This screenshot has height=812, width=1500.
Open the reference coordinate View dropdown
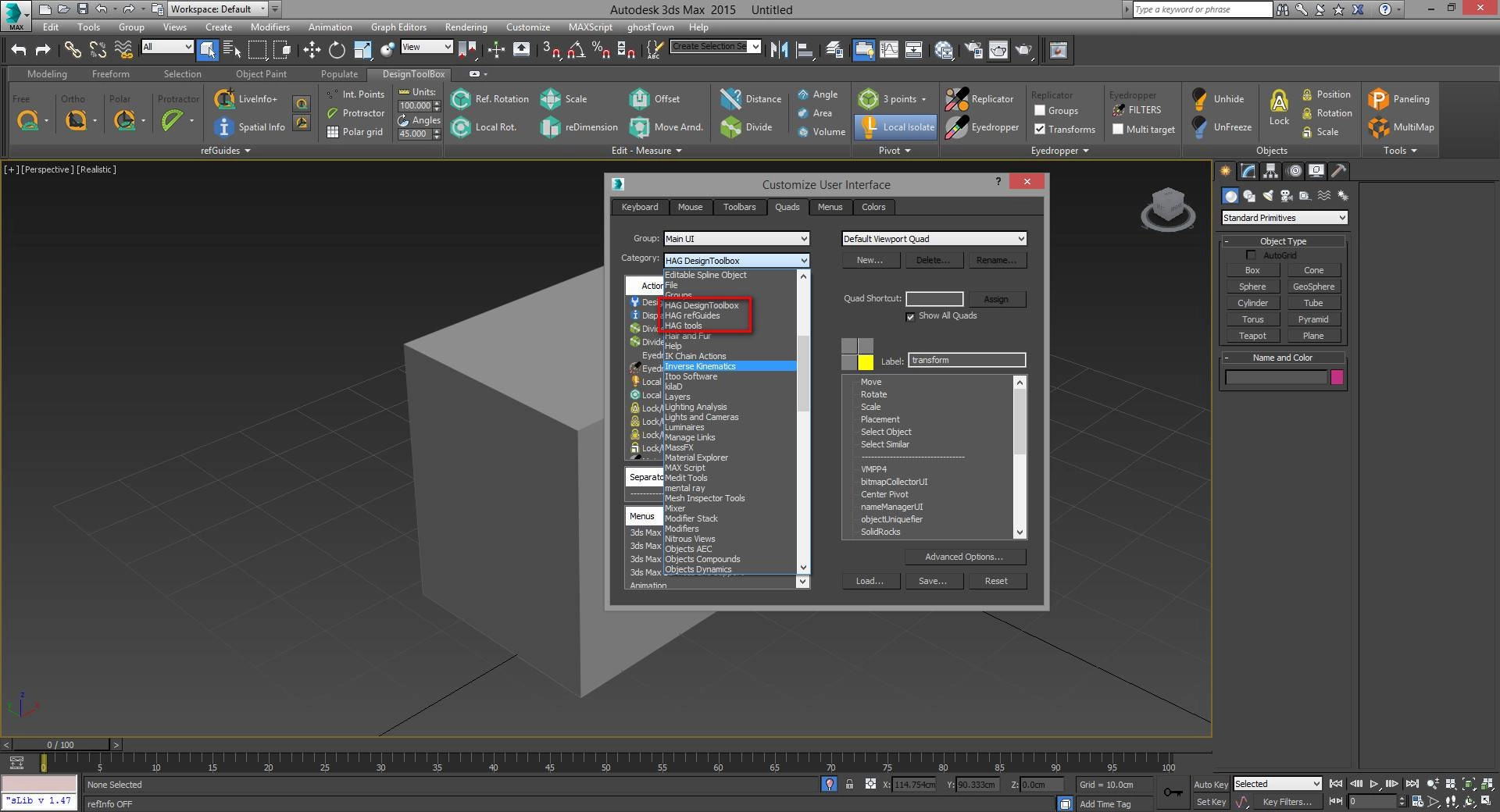tap(427, 47)
